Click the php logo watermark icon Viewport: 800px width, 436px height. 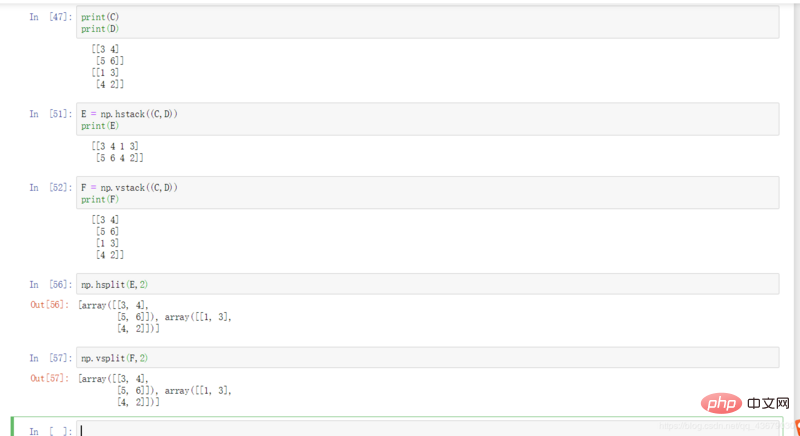721,403
